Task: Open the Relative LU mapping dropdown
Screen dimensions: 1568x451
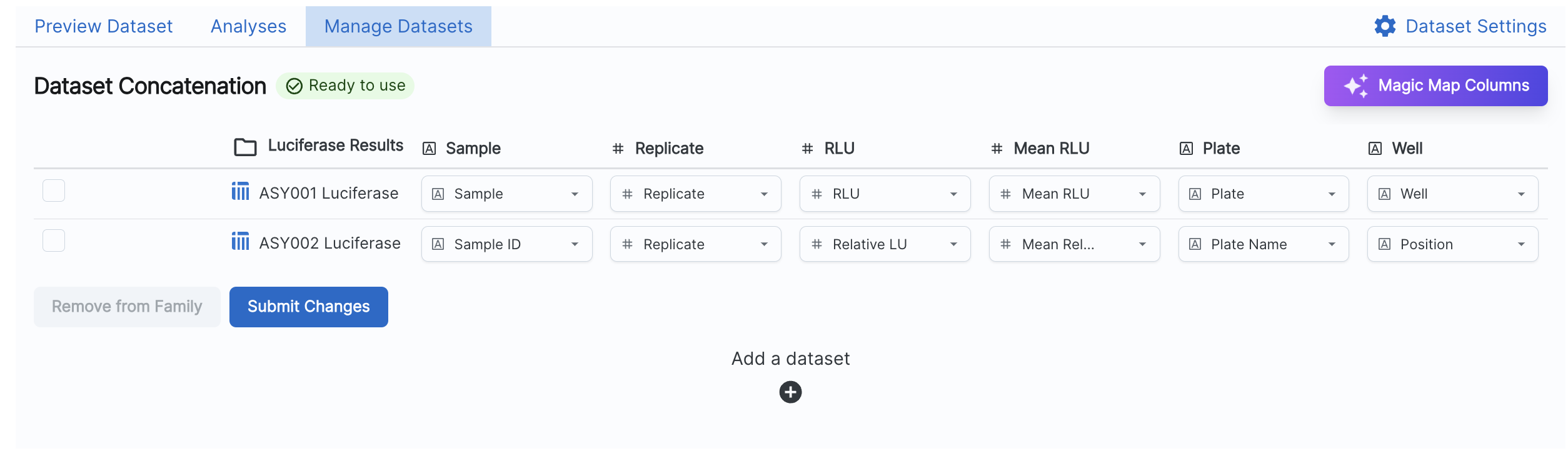Action: [885, 244]
